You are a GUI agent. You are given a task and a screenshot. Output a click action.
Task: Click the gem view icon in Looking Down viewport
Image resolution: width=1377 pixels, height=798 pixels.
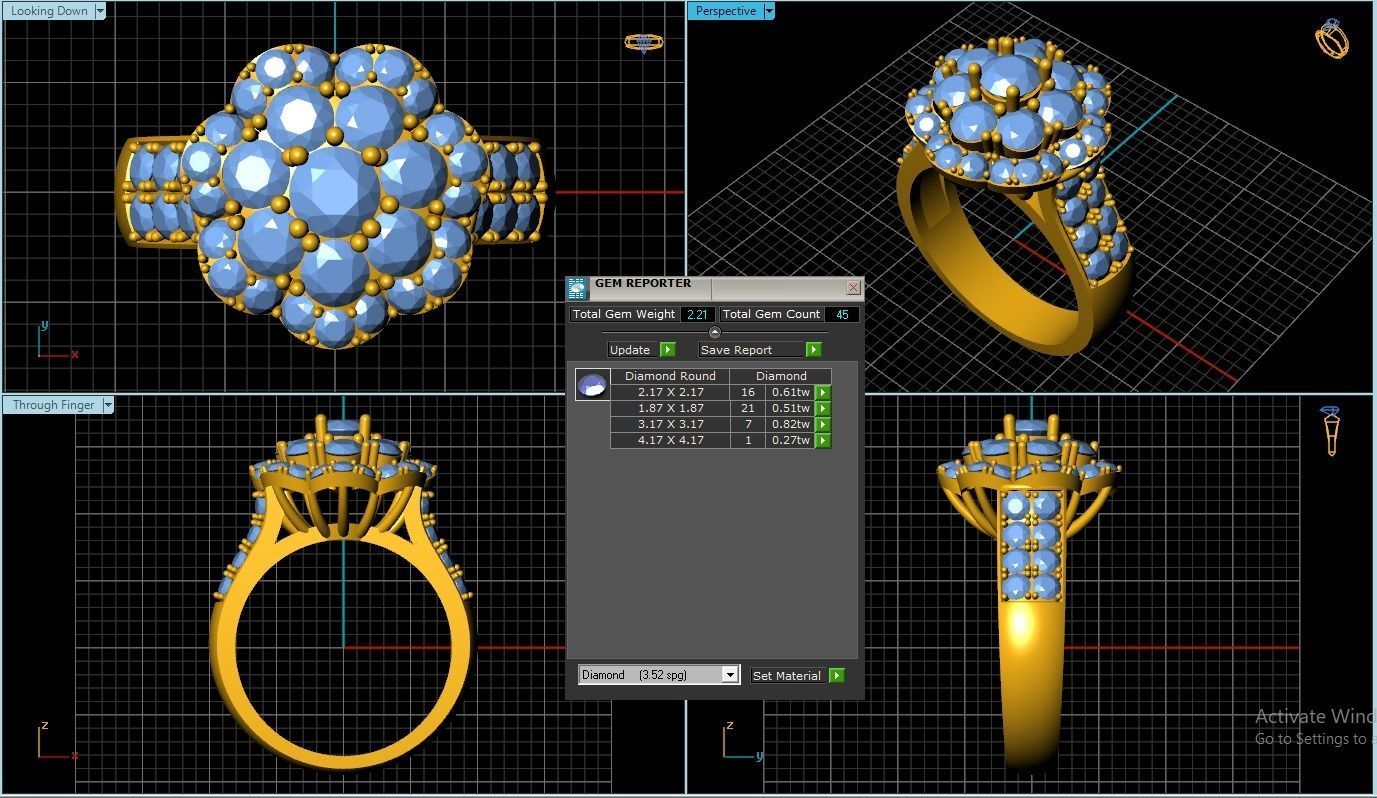tap(643, 43)
